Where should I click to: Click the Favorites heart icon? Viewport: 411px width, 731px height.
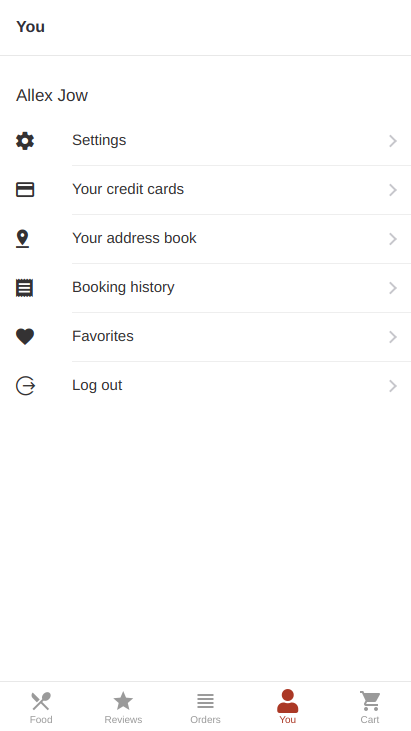click(x=25, y=337)
